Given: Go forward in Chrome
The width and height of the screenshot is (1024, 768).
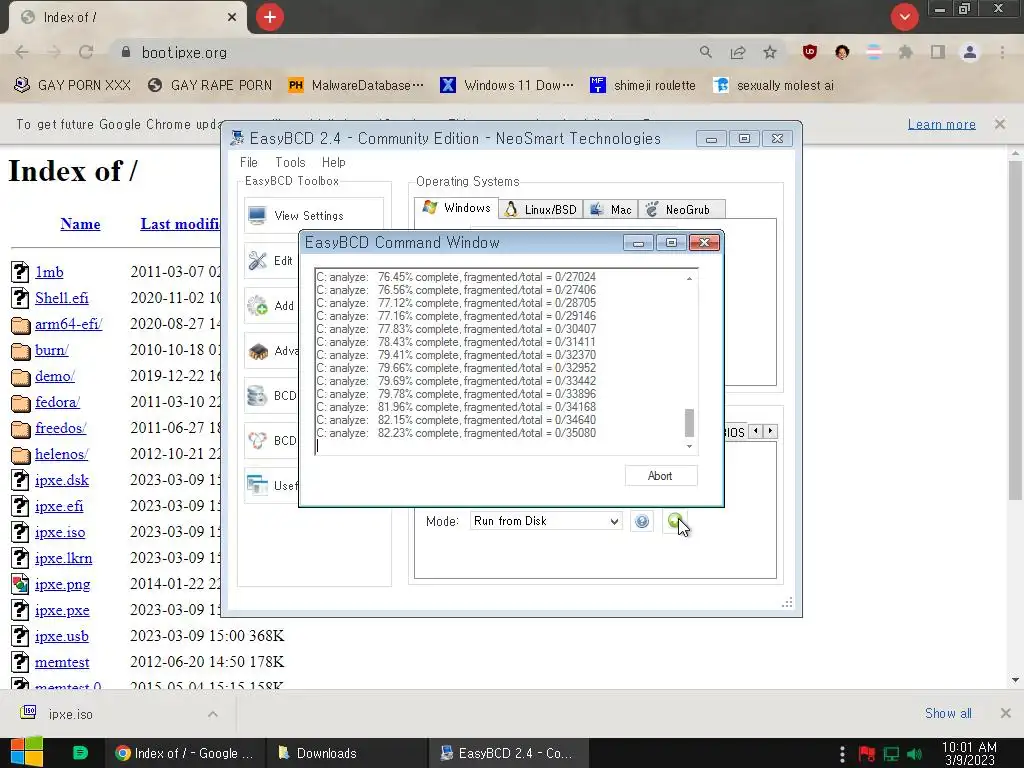Looking at the screenshot, I should coord(54,52).
